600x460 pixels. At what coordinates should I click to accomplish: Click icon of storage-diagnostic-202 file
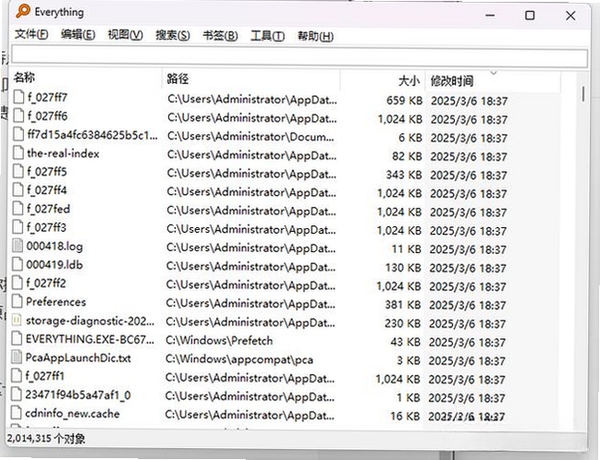click(x=17, y=320)
